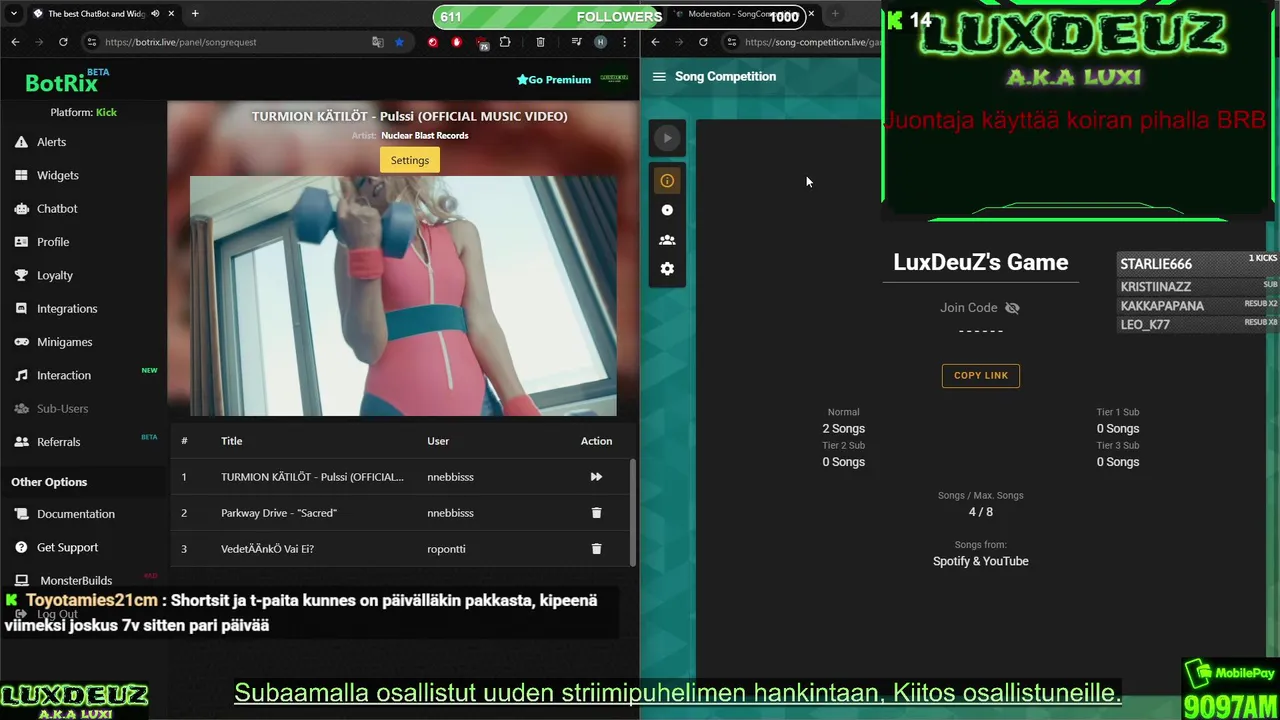Click the trash can browser toolbar icon
This screenshot has width=1280, height=720.
coord(540,42)
